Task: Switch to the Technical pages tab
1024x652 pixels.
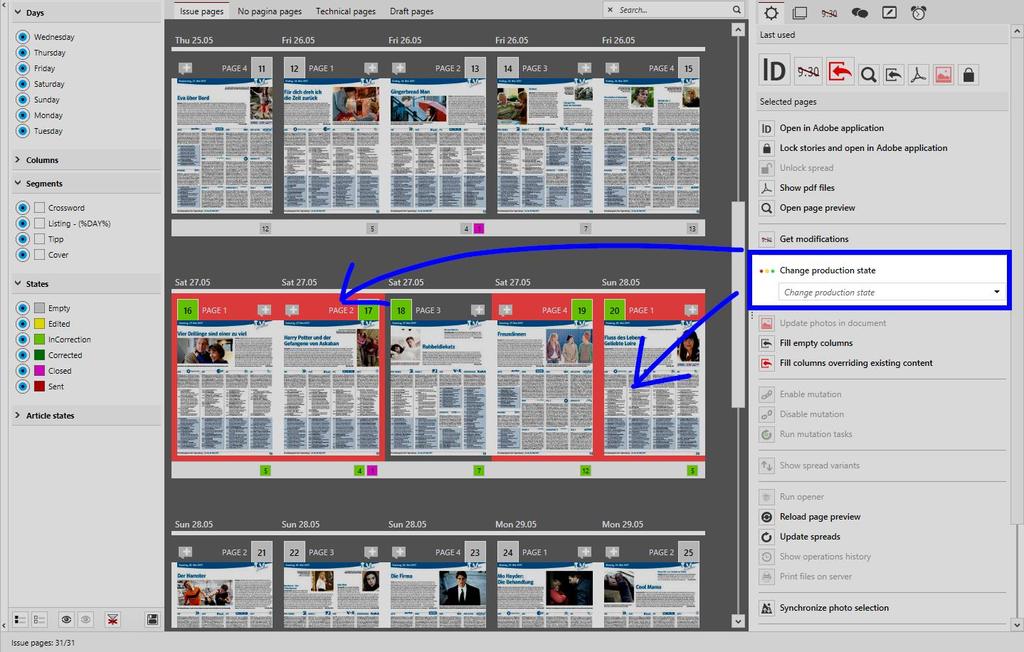Action: [x=345, y=11]
